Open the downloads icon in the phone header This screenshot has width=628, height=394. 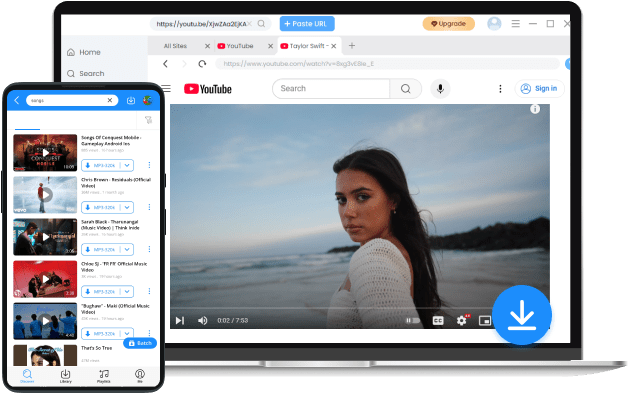click(x=131, y=100)
